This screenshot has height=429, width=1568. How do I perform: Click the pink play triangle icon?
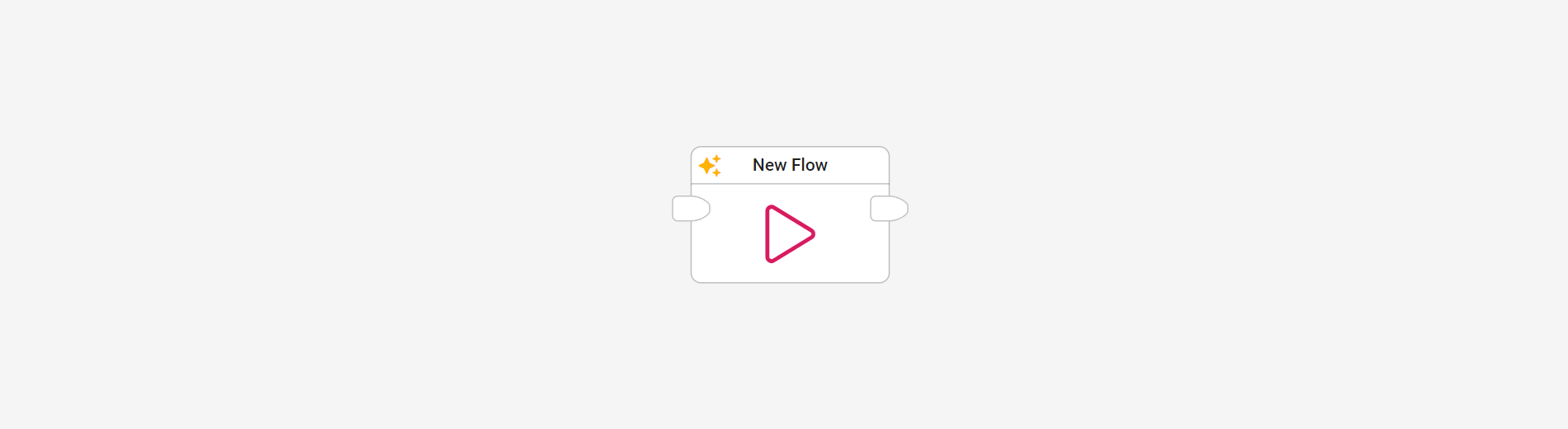coord(790,234)
